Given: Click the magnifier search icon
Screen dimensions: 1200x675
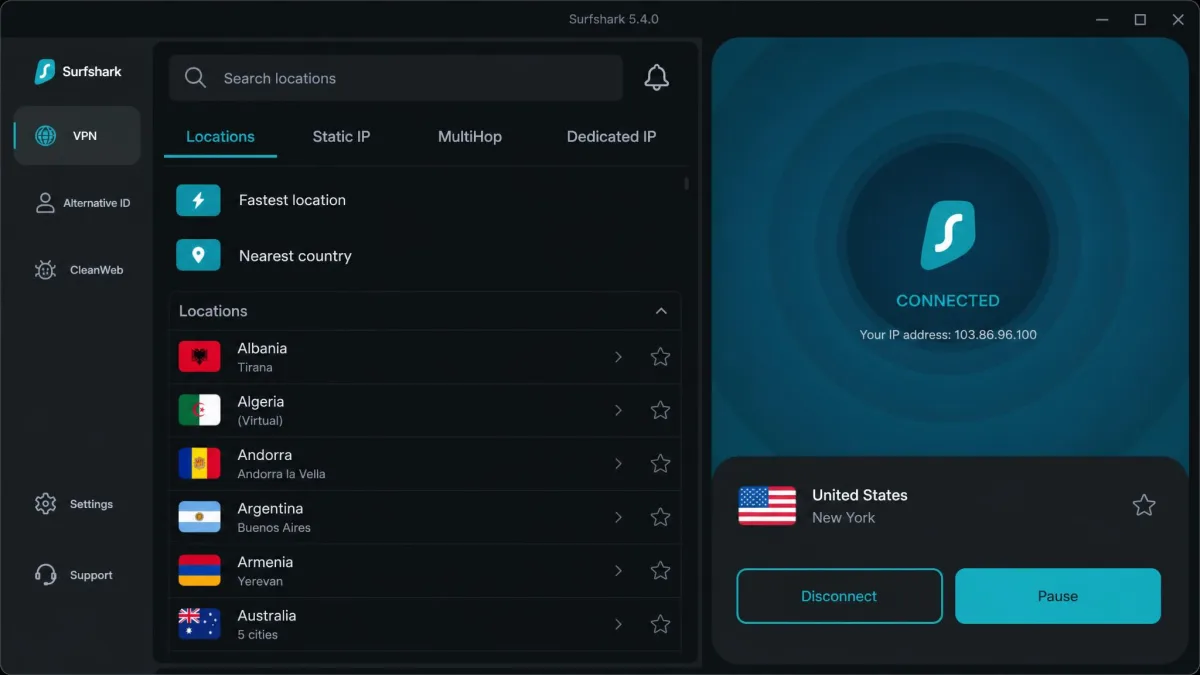Looking at the screenshot, I should 196,78.
